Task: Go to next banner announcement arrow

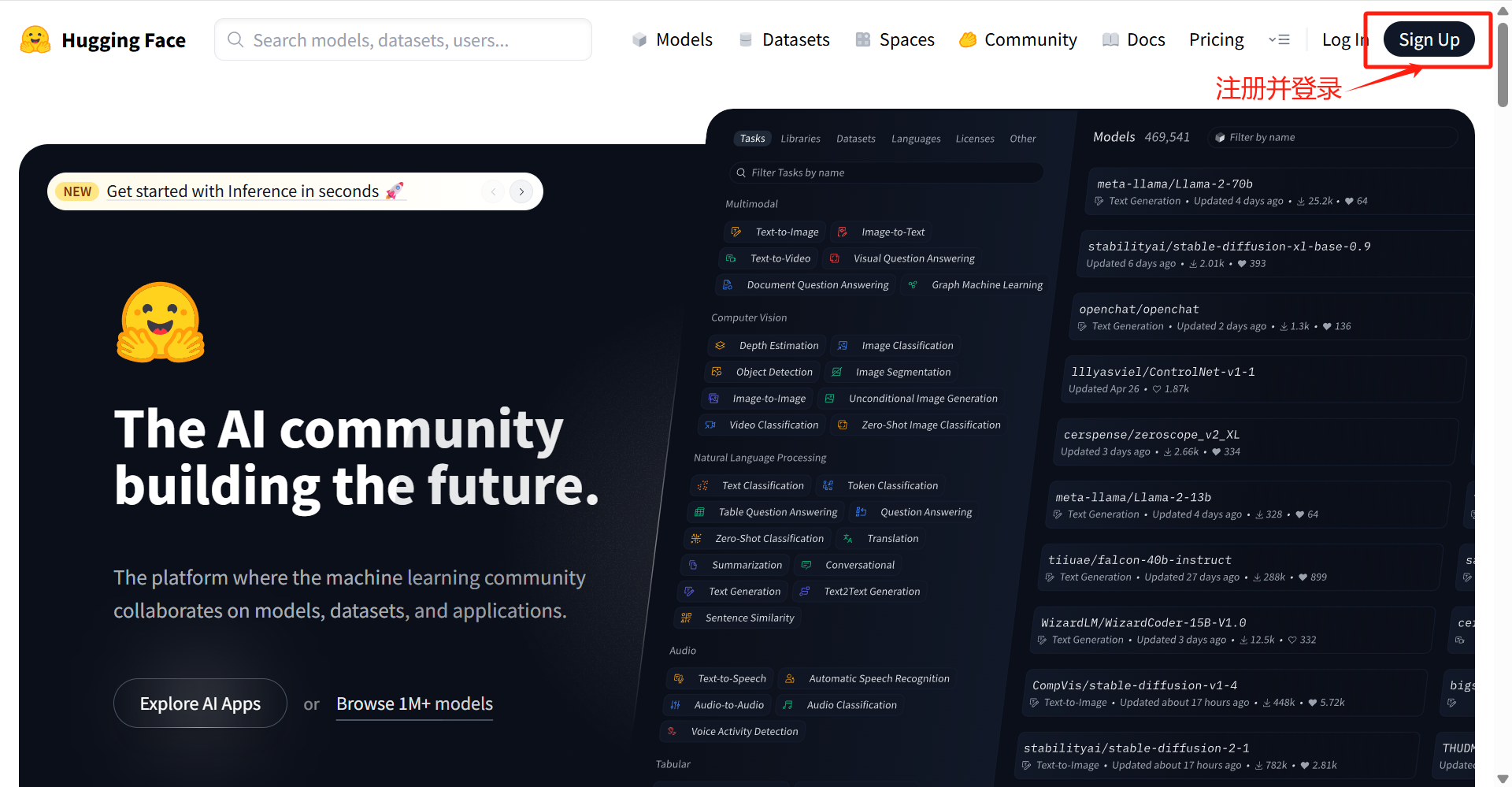Action: (x=521, y=191)
